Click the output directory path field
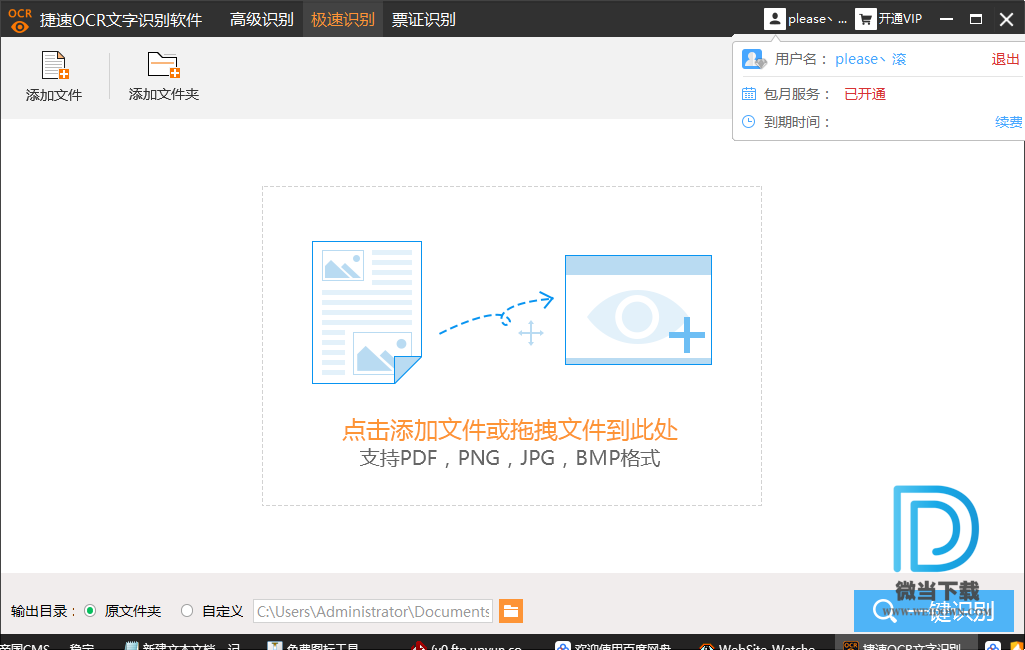 [x=373, y=611]
